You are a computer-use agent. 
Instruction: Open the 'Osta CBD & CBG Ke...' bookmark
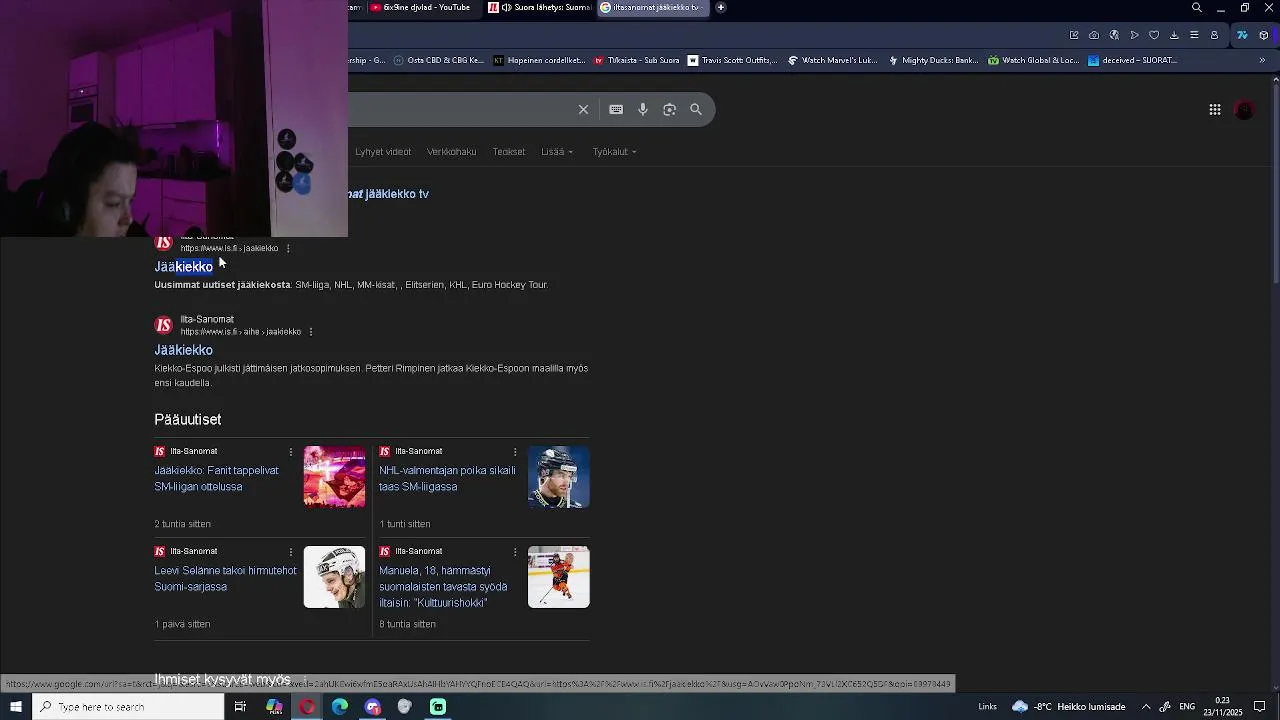click(x=439, y=60)
